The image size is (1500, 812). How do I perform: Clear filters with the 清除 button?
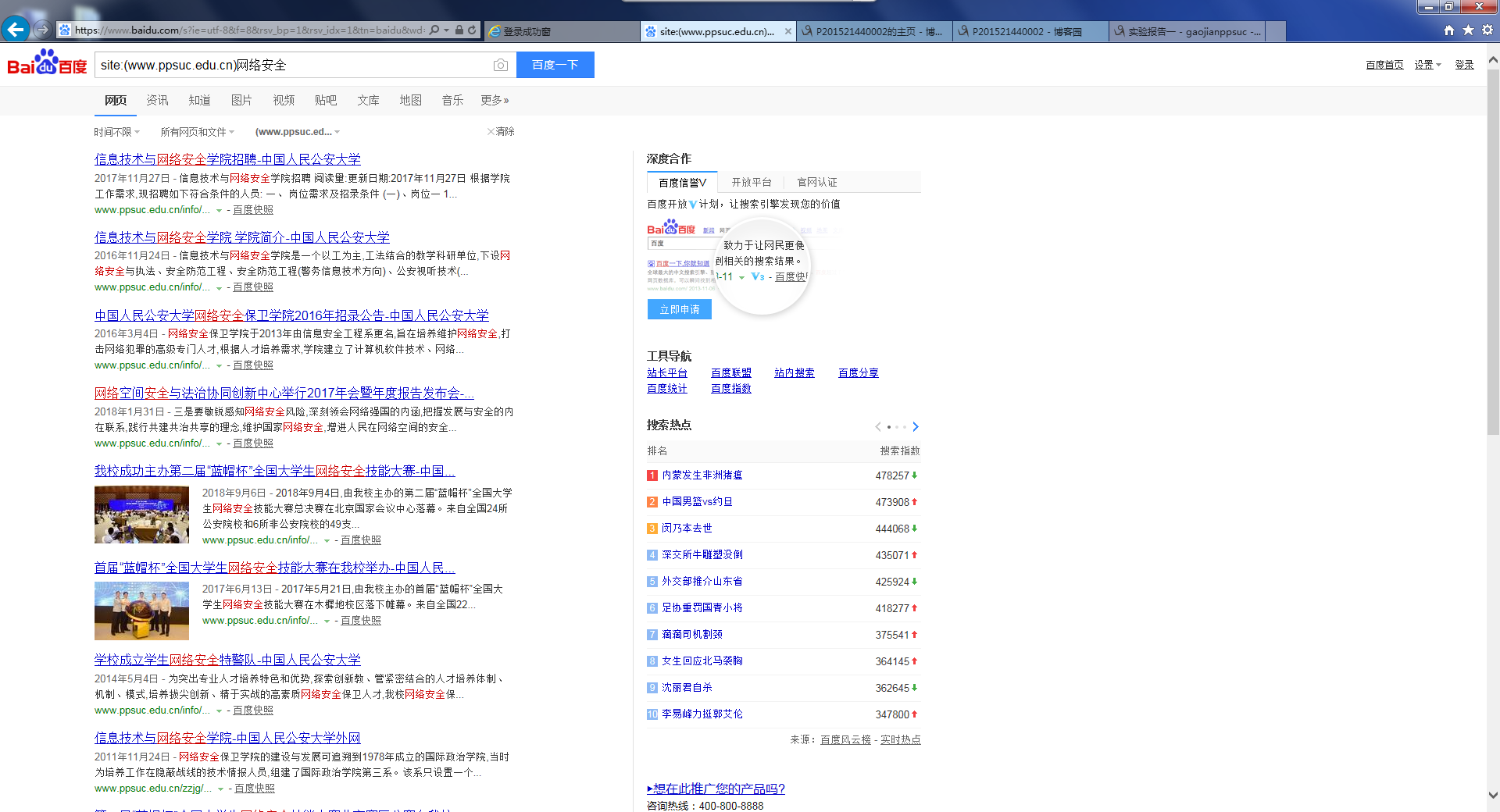[x=501, y=131]
